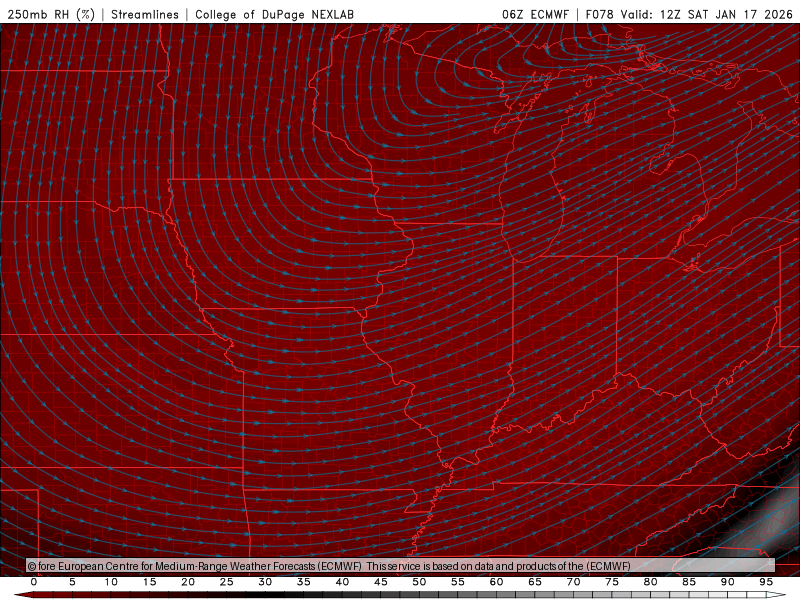
Task: Click the colorbar label '25'
Action: [x=227, y=582]
